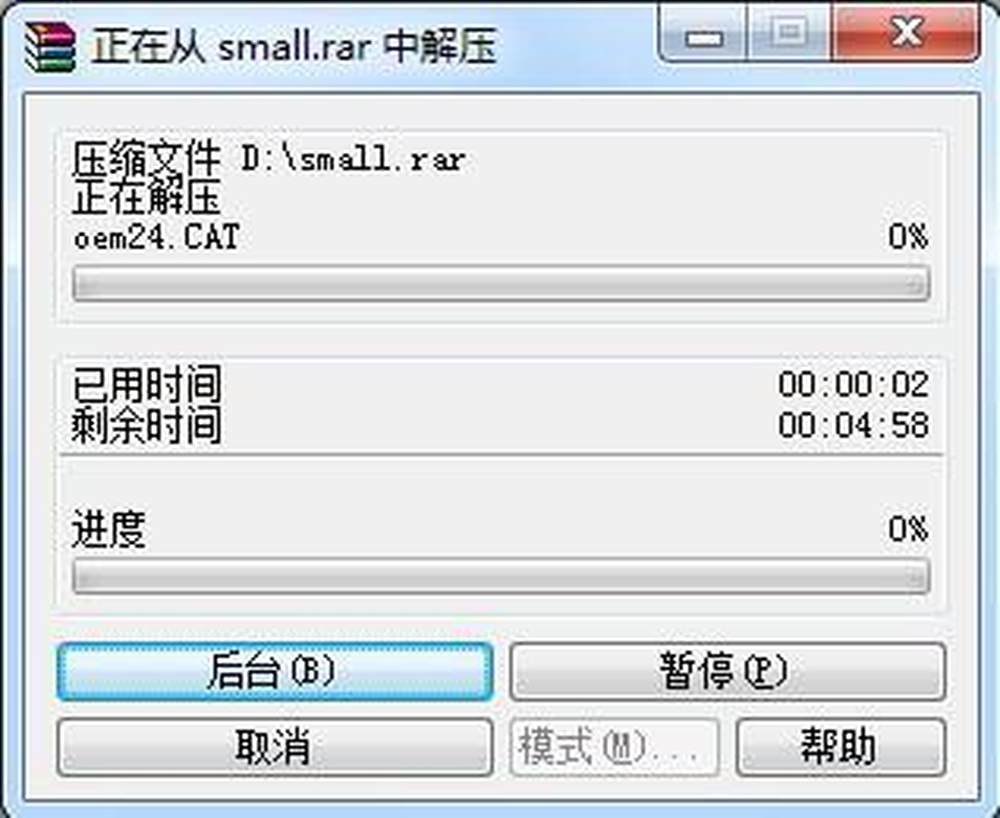Click the disabled maximize button
The width and height of the screenshot is (1000, 818).
click(x=789, y=33)
